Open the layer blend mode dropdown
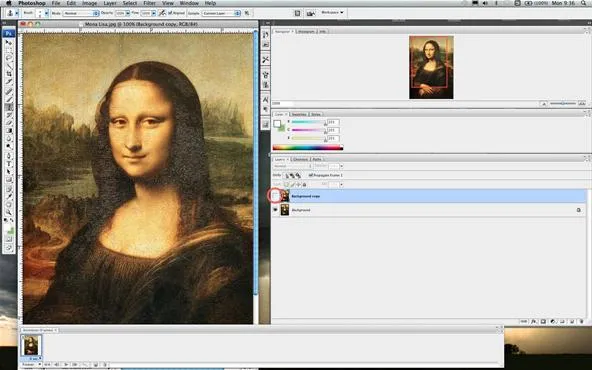The height and width of the screenshot is (370, 592). [293, 166]
